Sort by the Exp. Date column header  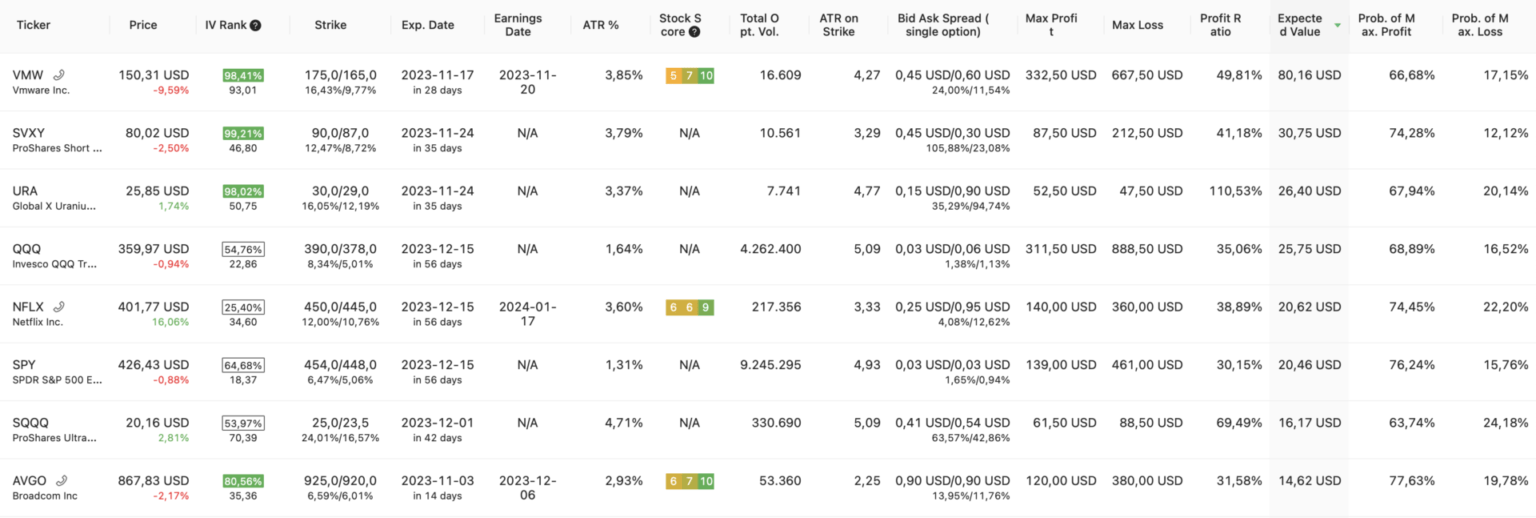pos(427,25)
